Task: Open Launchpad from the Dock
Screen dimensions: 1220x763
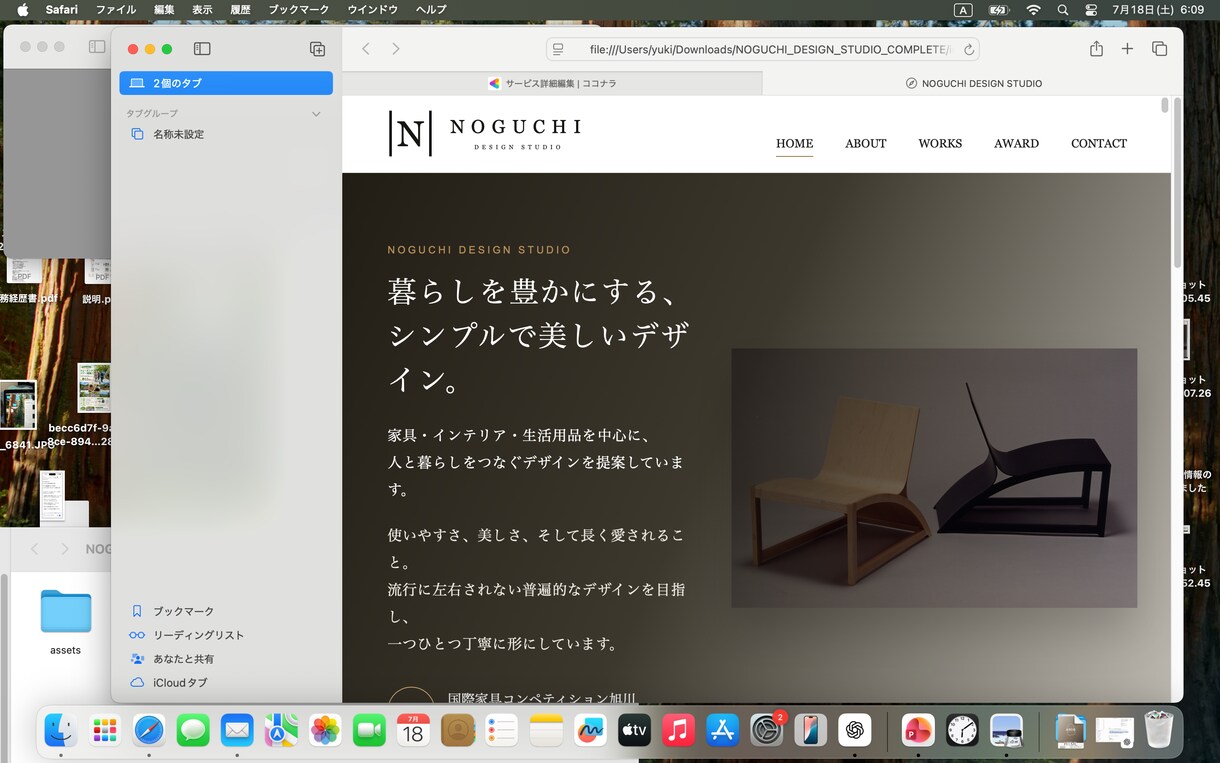Action: (x=105, y=730)
